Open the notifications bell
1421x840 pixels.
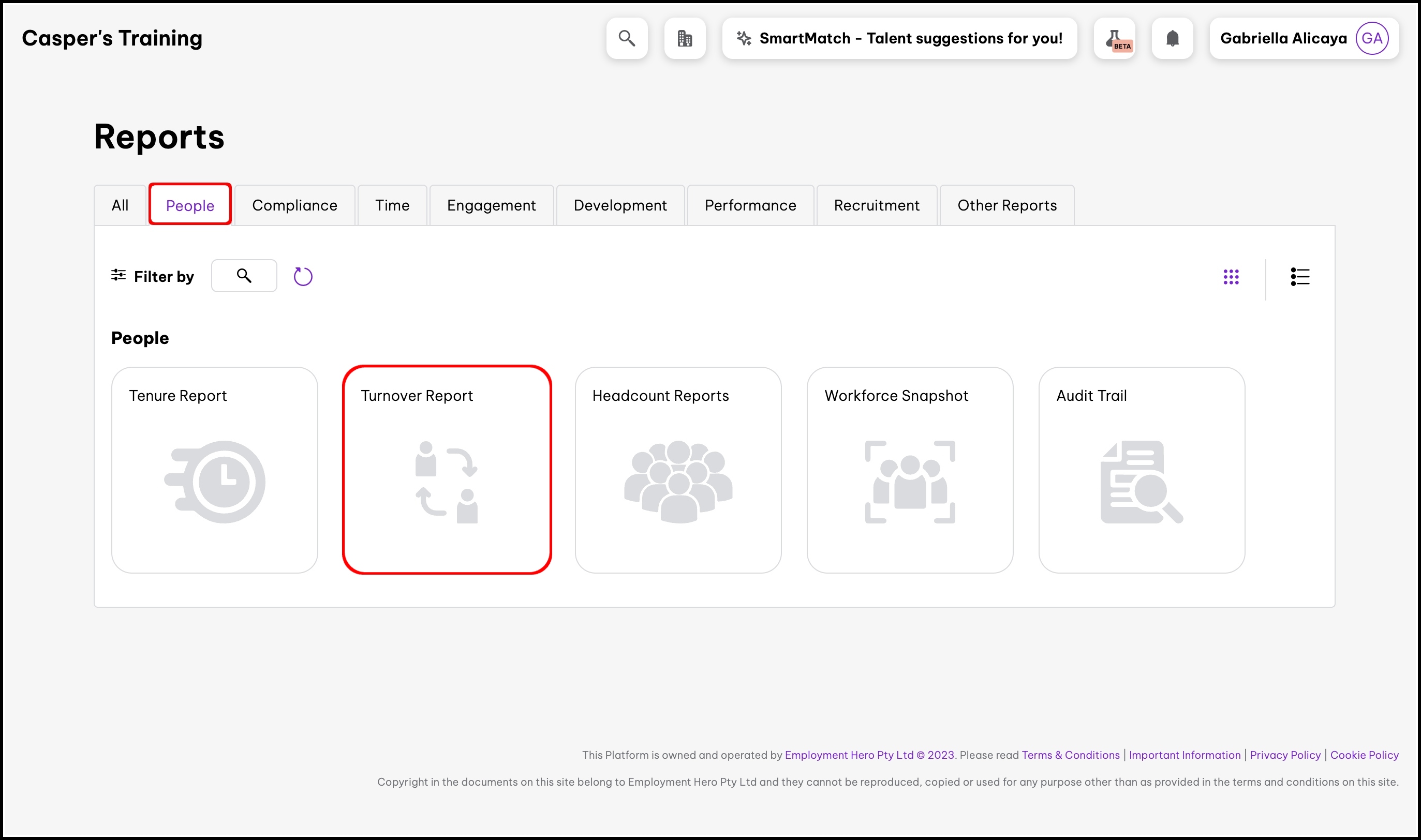point(1172,38)
